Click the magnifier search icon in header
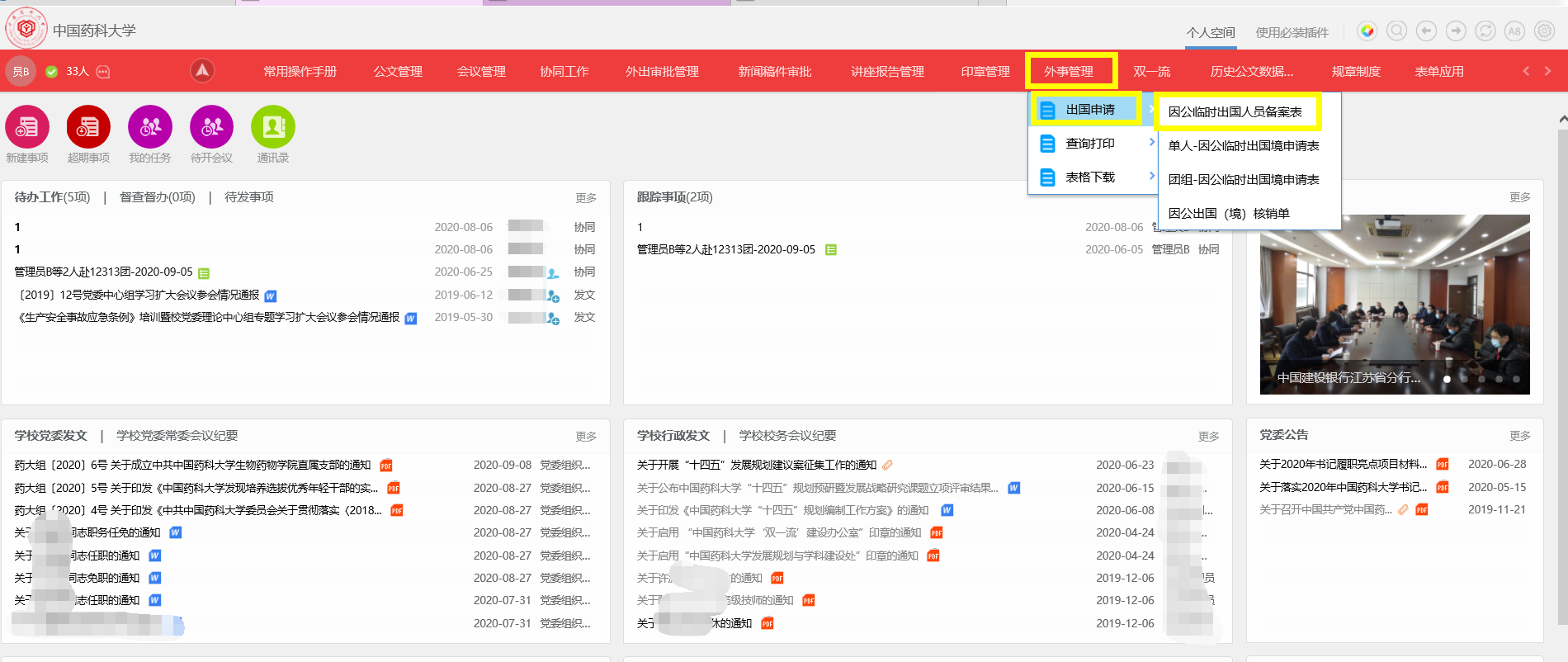This screenshot has height=662, width=1568. 1396,31
